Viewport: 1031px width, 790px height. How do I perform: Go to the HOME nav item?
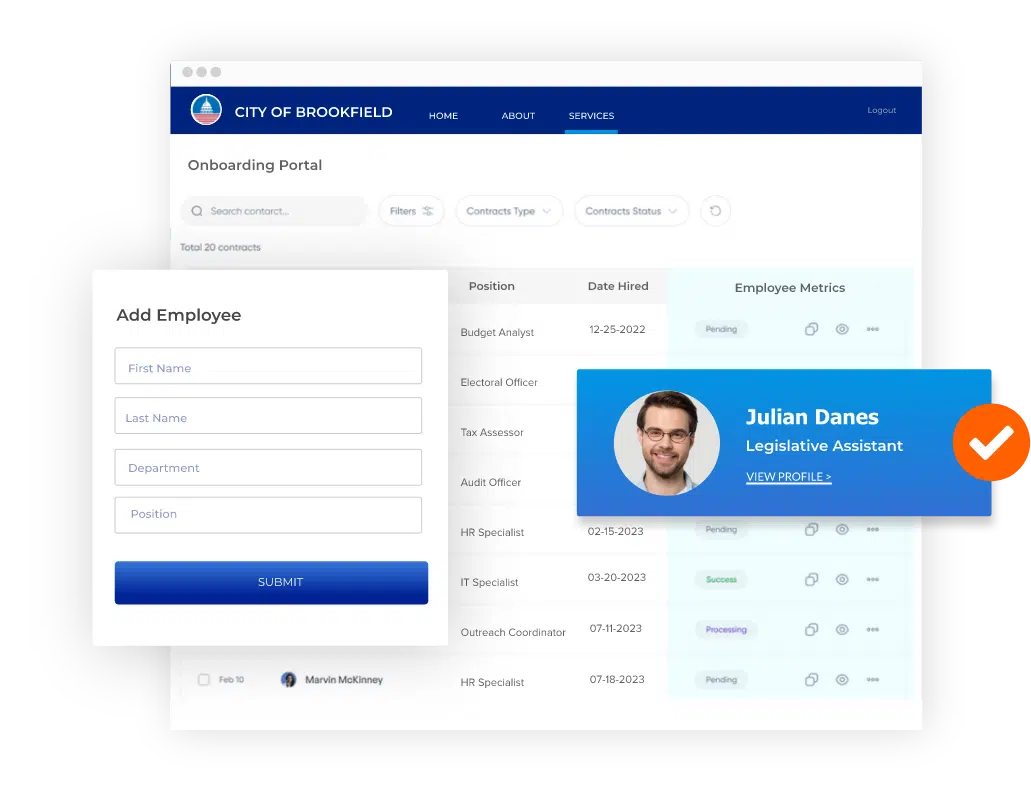pyautogui.click(x=443, y=116)
